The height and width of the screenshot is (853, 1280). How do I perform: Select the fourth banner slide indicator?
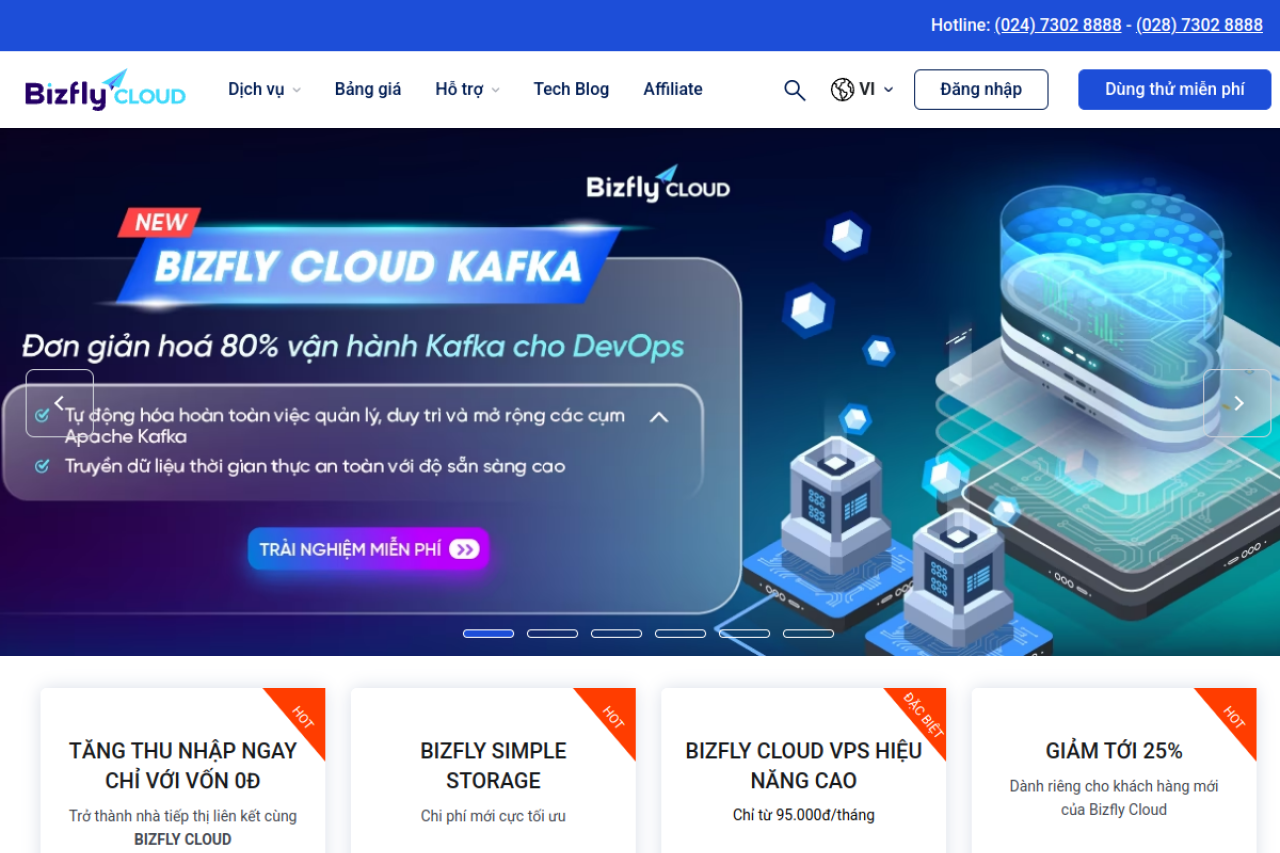pos(680,633)
